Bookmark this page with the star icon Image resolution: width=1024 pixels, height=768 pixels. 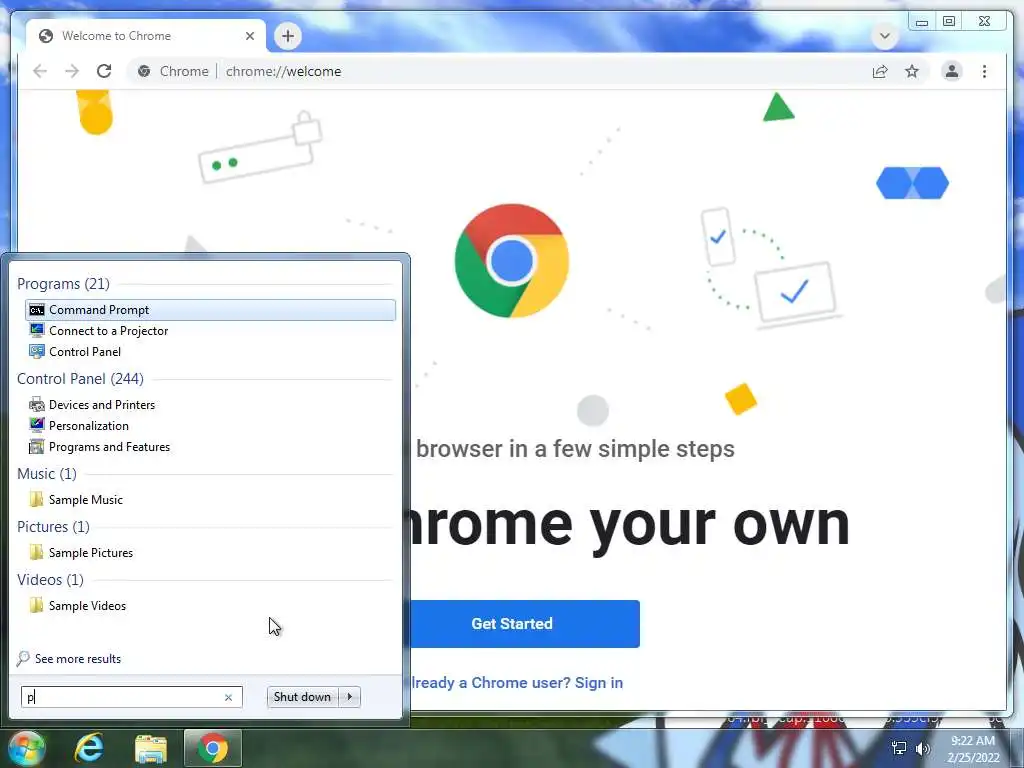click(912, 71)
